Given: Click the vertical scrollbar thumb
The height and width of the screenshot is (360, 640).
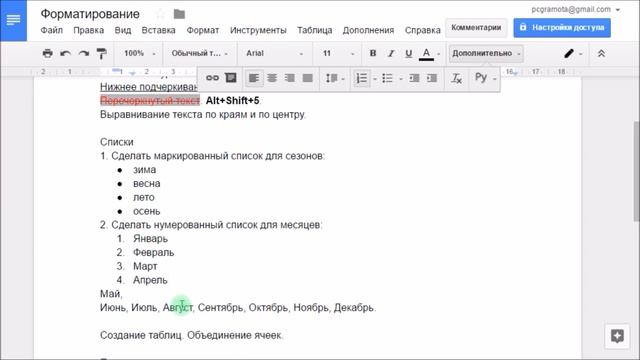Looking at the screenshot, I should [x=636, y=171].
